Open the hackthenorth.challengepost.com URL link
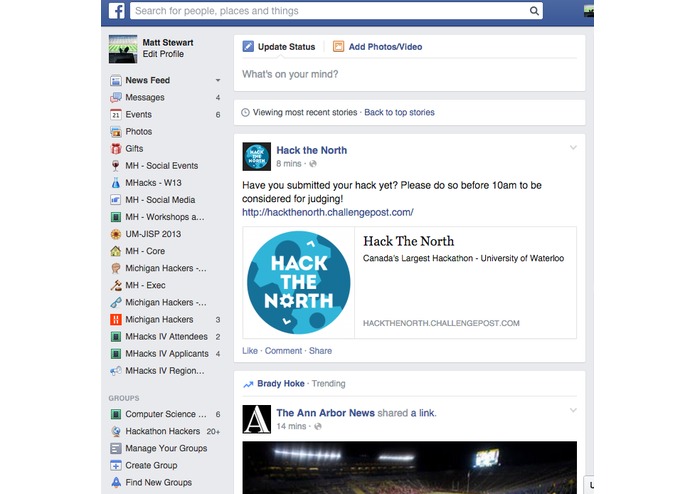Viewport: 695px width, 494px height. tap(328, 212)
